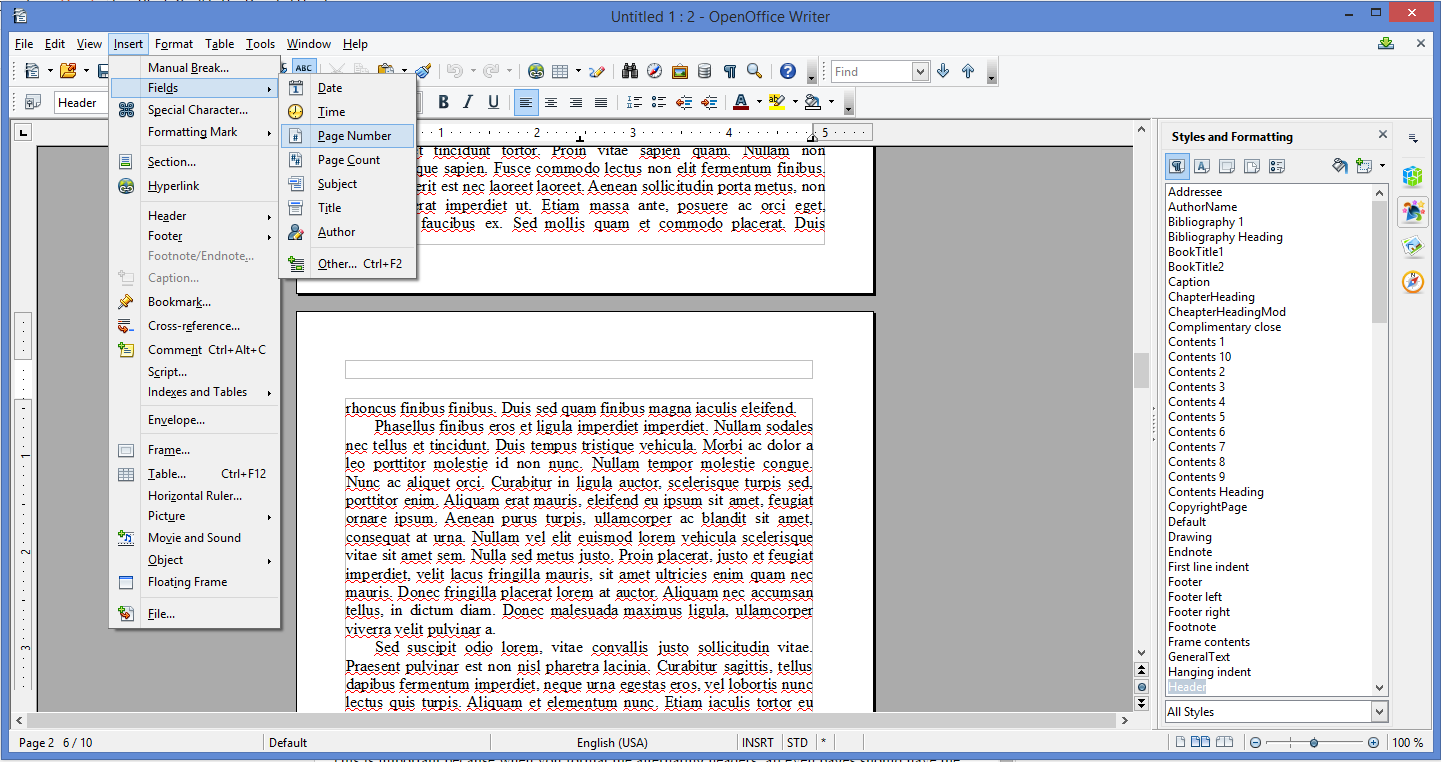The width and height of the screenshot is (1441, 762).
Task: Open the sidebar Properties cube icon
Action: [1412, 176]
